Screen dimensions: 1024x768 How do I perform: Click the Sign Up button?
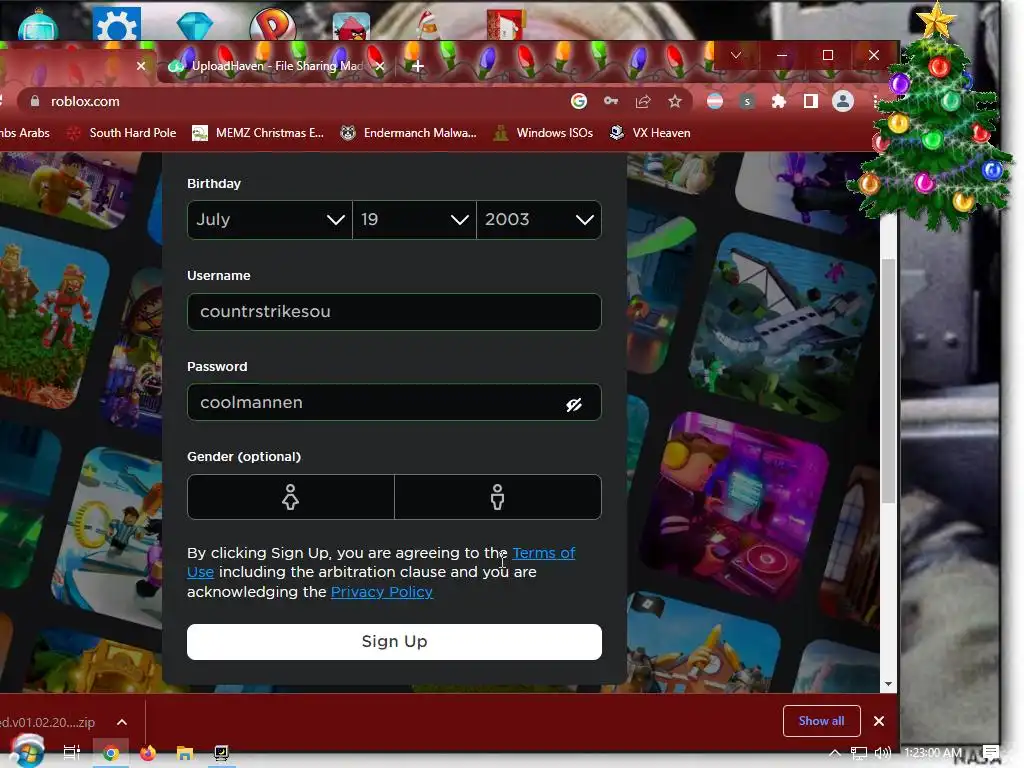[394, 641]
